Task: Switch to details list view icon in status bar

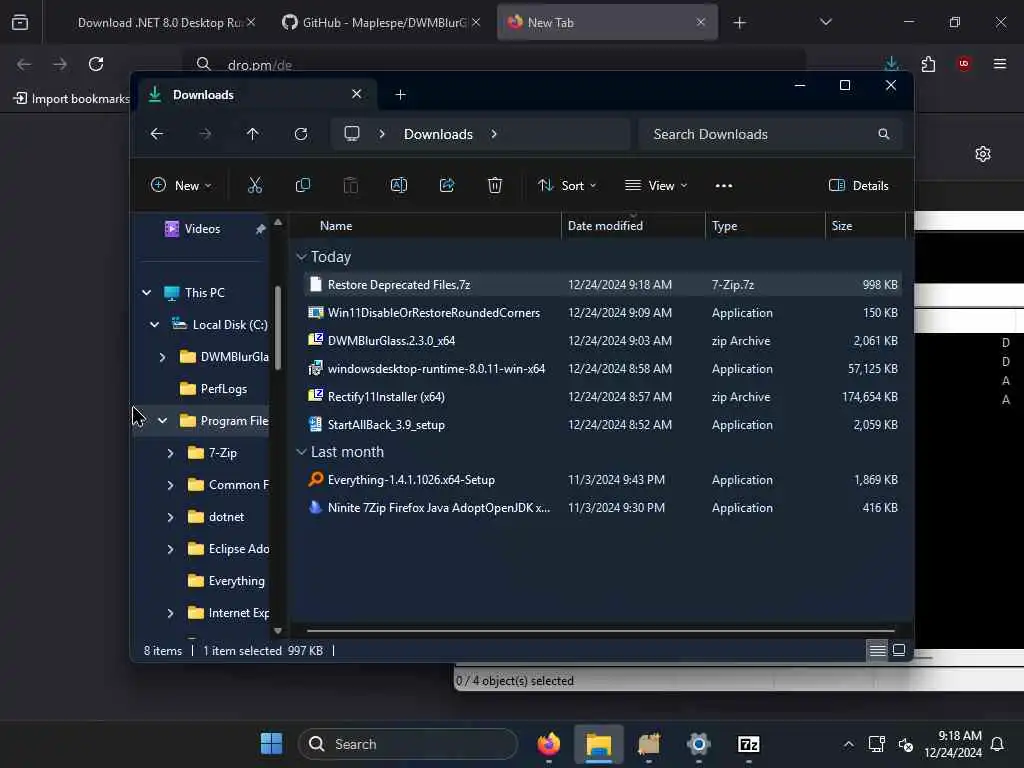Action: click(877, 650)
